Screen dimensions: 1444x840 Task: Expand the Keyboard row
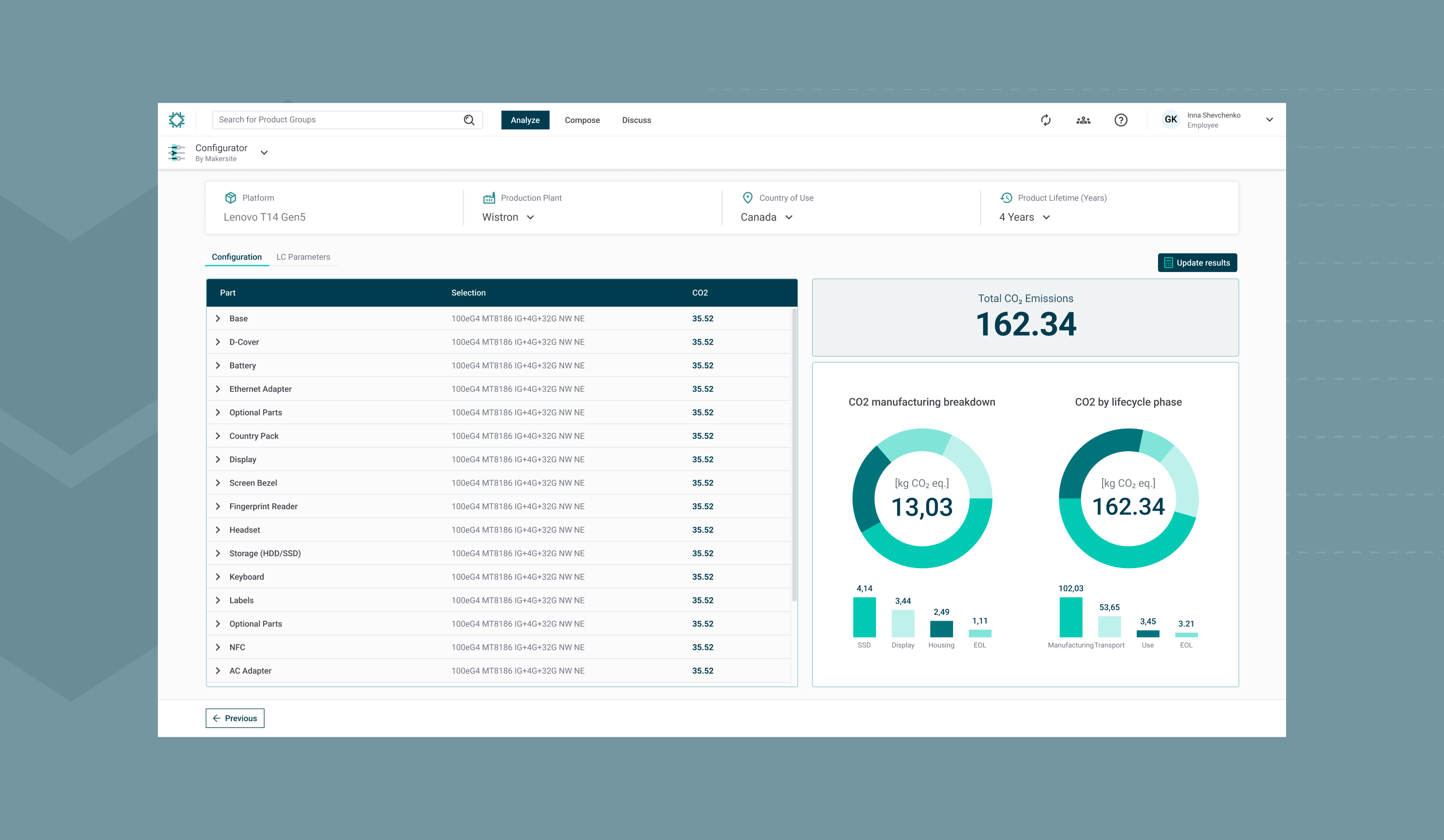pos(218,577)
